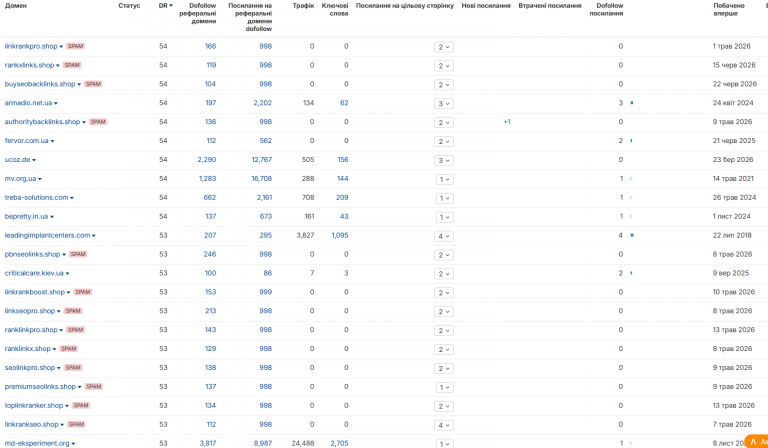Open target page links dropdown for premiumseolinks.shop
Viewport: 768px width, 448px height.
(445, 387)
